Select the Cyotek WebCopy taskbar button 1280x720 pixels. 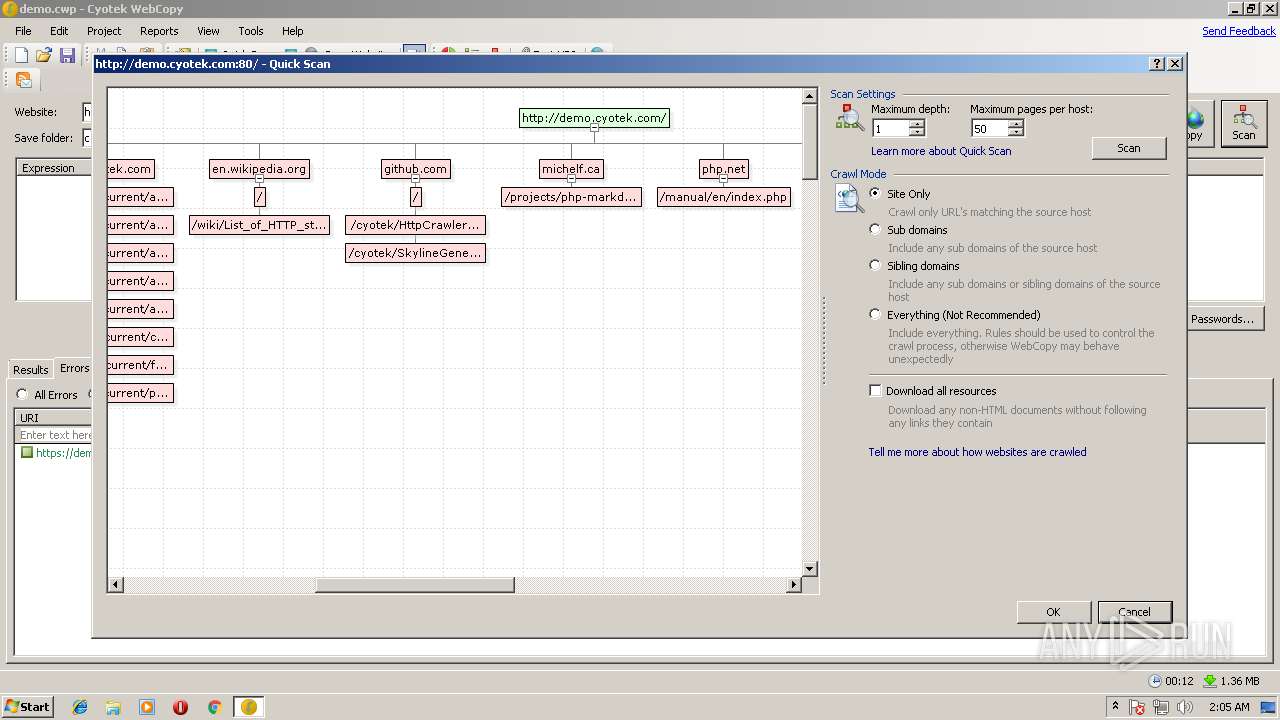coord(249,707)
